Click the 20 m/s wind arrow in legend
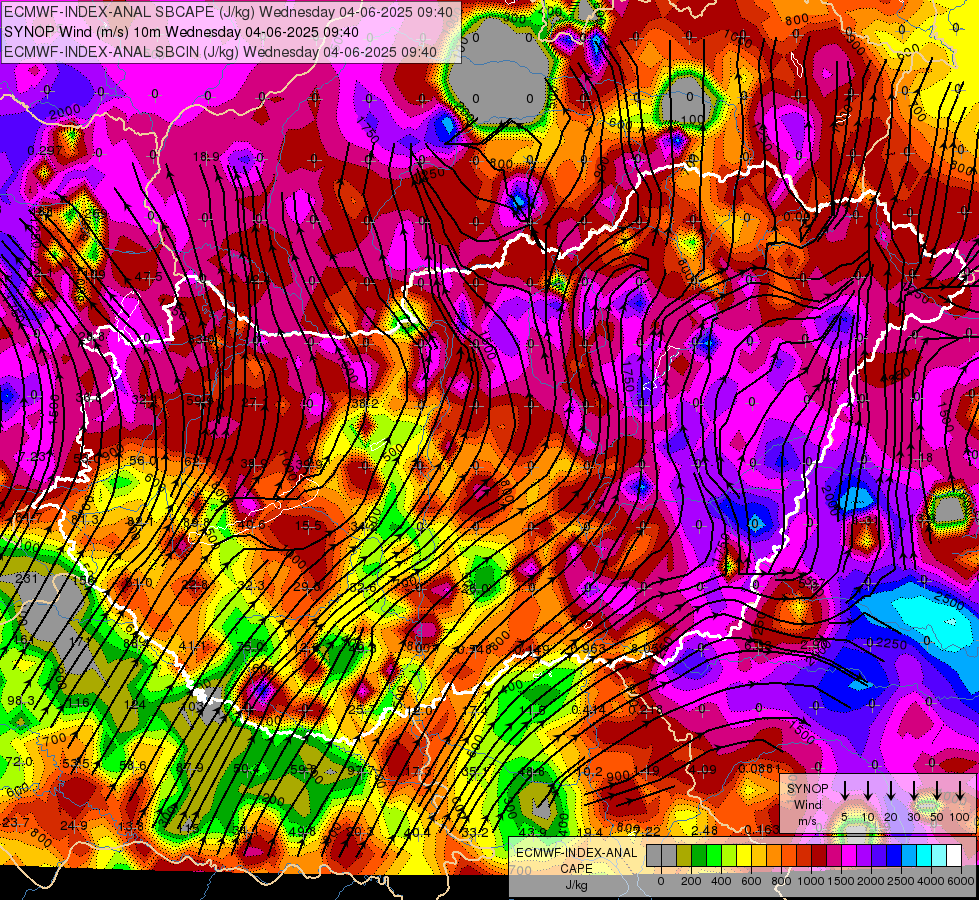Screen dimensions: 979x900 (891, 791)
